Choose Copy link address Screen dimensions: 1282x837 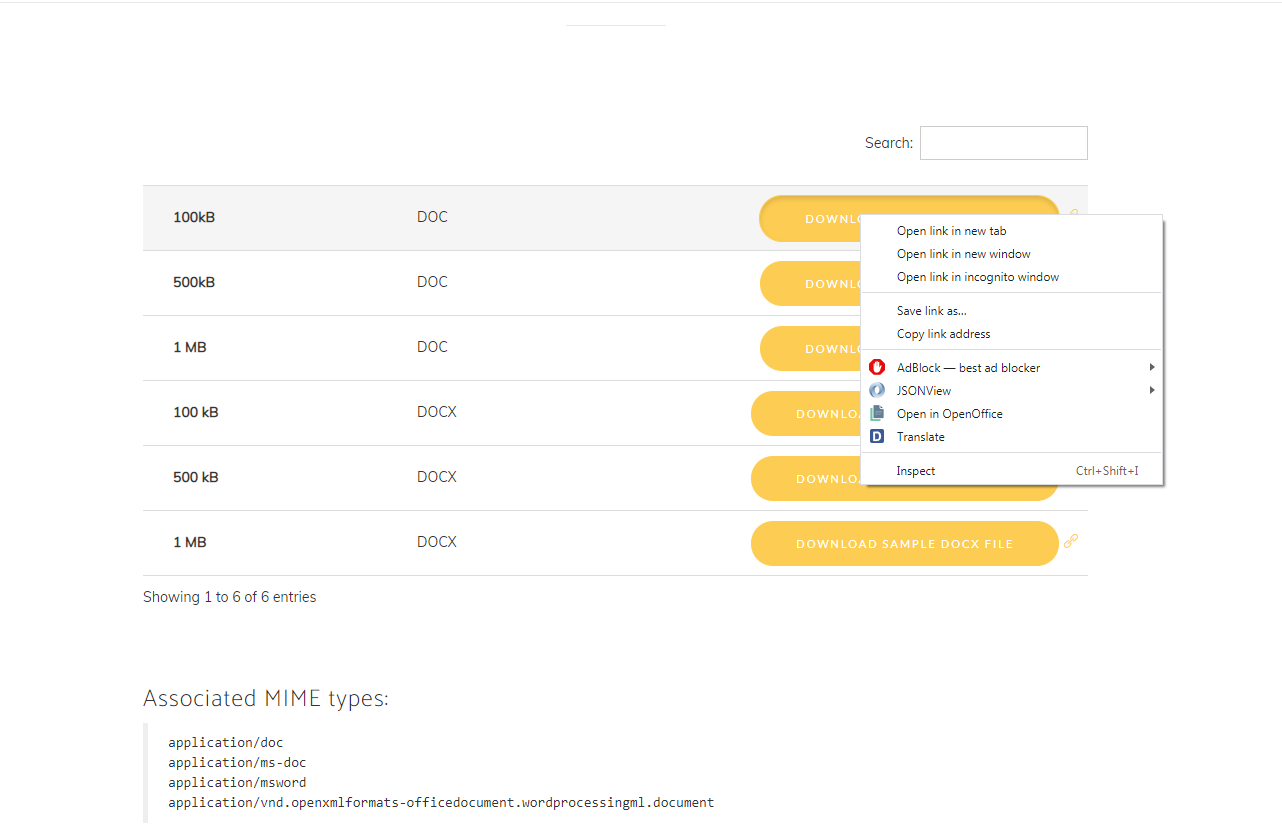coord(943,334)
